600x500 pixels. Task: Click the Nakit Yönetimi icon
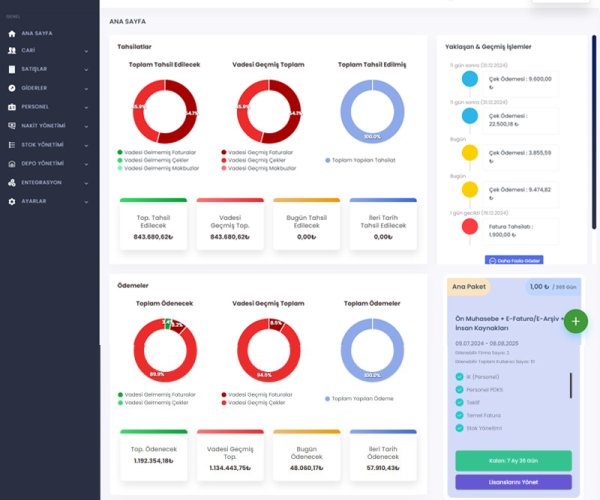point(12,125)
